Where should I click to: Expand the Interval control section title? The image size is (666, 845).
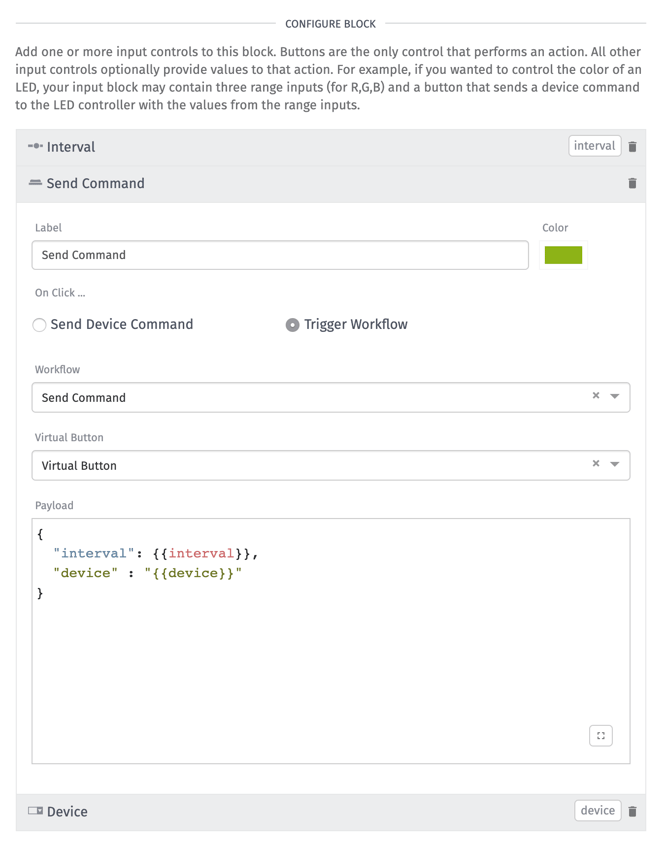71,147
